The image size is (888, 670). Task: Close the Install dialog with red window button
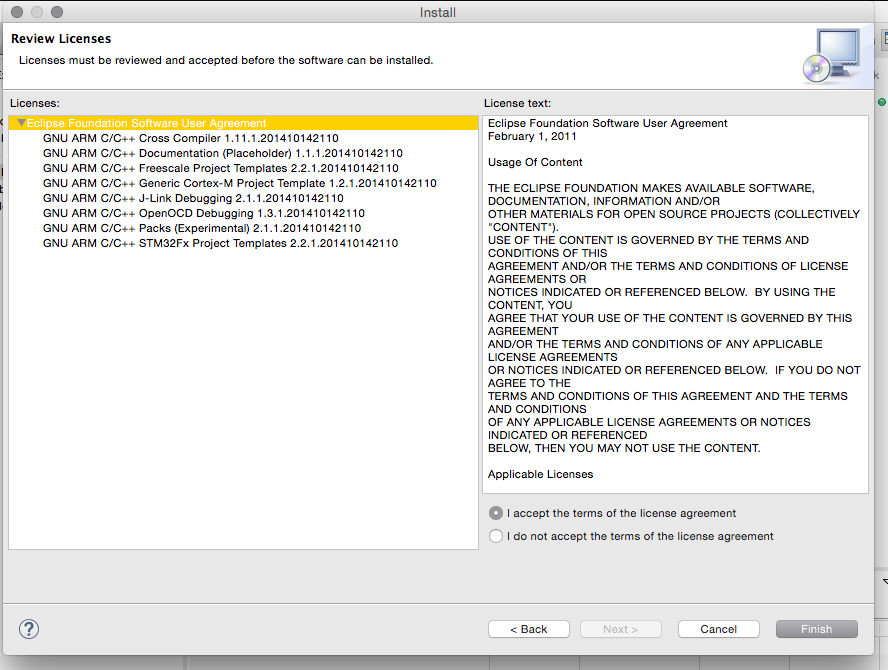[17, 12]
